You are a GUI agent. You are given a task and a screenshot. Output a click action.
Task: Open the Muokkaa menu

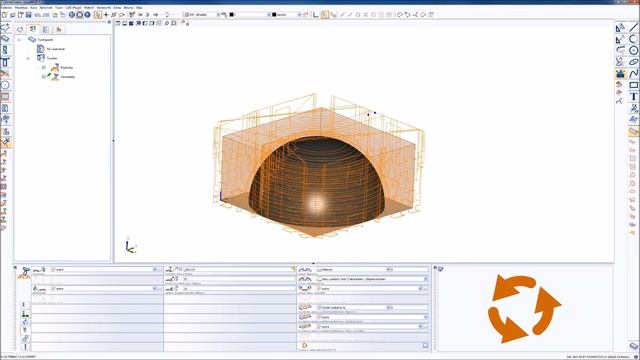tap(21, 7)
